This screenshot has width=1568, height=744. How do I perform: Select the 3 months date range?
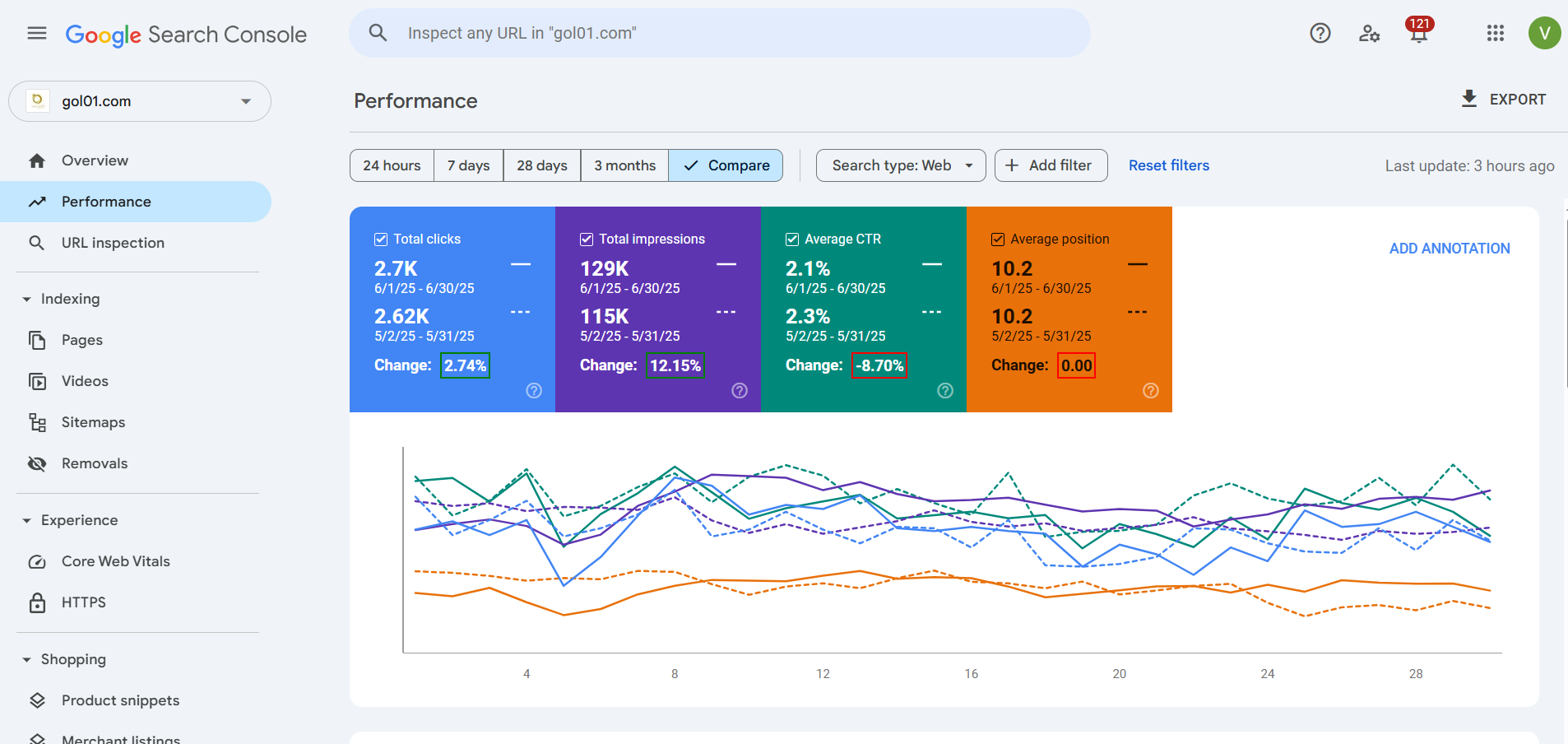625,165
